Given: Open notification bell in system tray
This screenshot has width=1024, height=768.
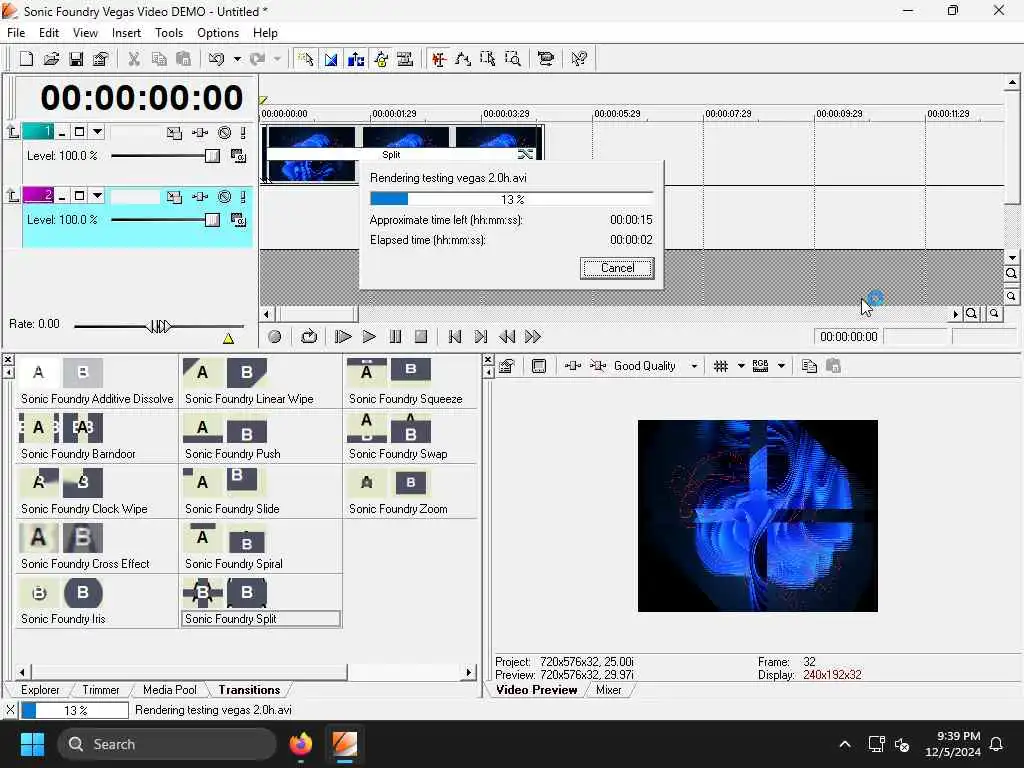Looking at the screenshot, I should [997, 744].
